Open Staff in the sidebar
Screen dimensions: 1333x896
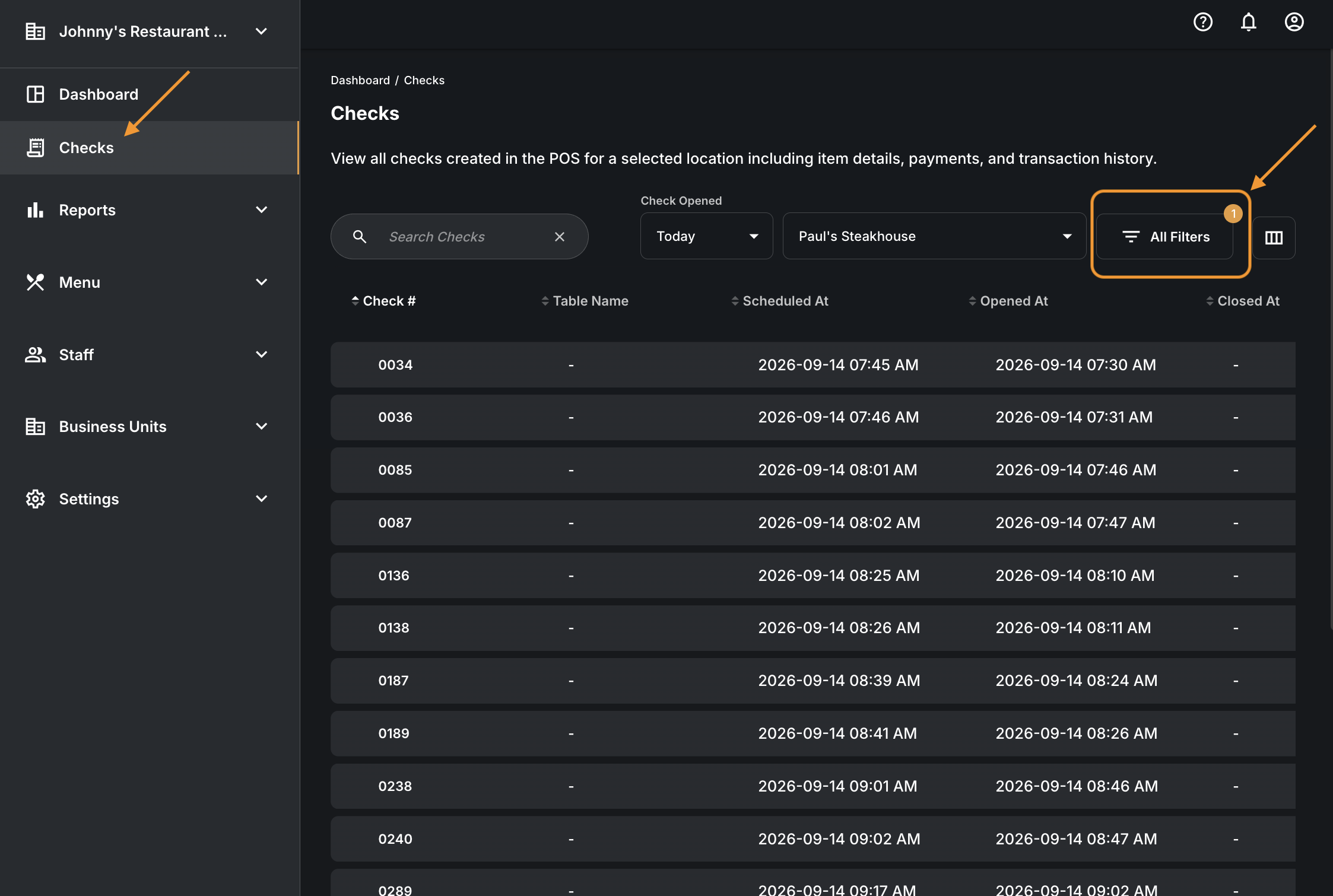(x=149, y=355)
